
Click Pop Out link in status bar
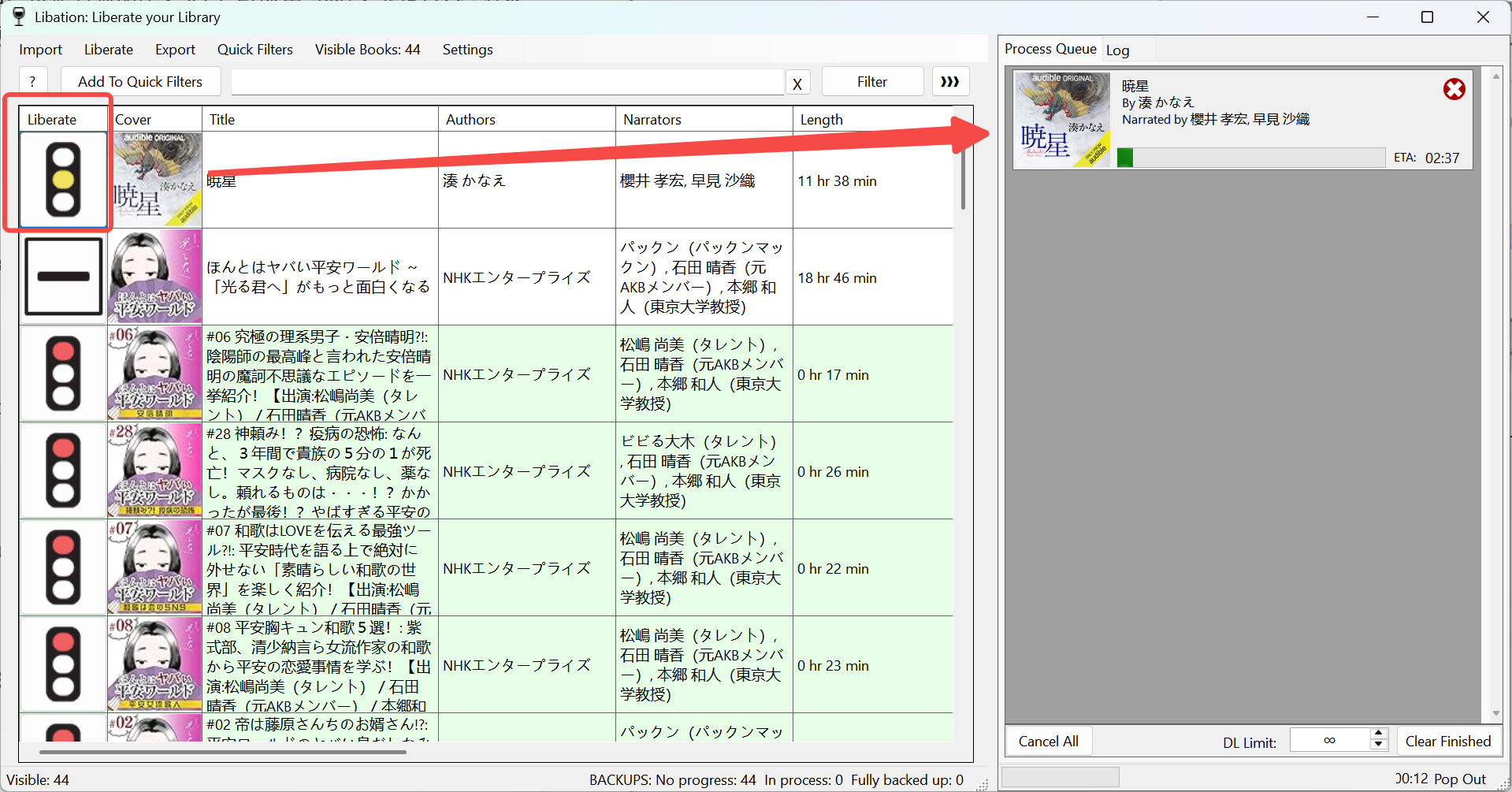pos(1460,779)
